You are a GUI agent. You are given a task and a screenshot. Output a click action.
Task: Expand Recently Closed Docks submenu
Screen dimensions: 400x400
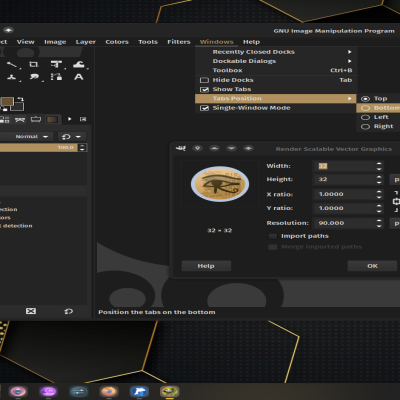point(275,52)
